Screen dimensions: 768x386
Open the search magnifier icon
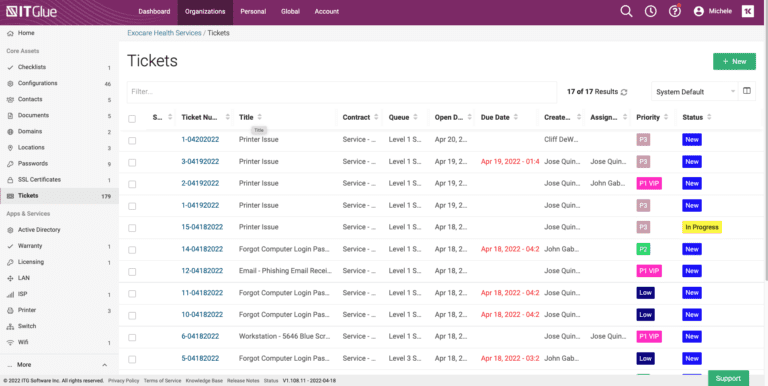626,11
